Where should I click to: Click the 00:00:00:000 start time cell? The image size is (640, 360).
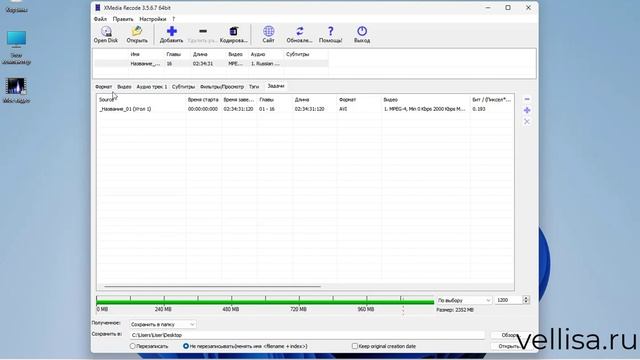(x=203, y=109)
